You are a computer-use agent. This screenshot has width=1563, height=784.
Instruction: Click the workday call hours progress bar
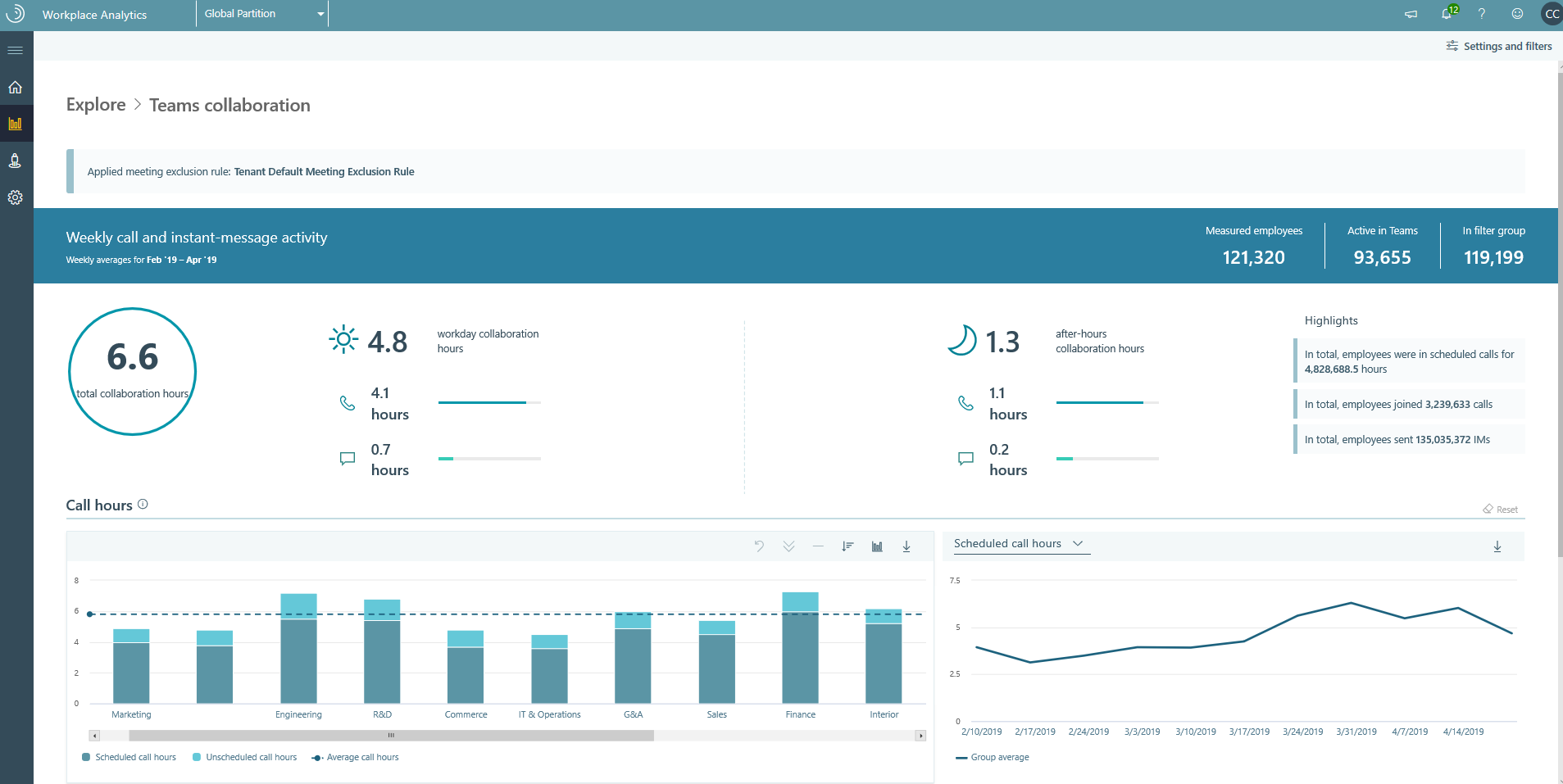click(x=489, y=402)
